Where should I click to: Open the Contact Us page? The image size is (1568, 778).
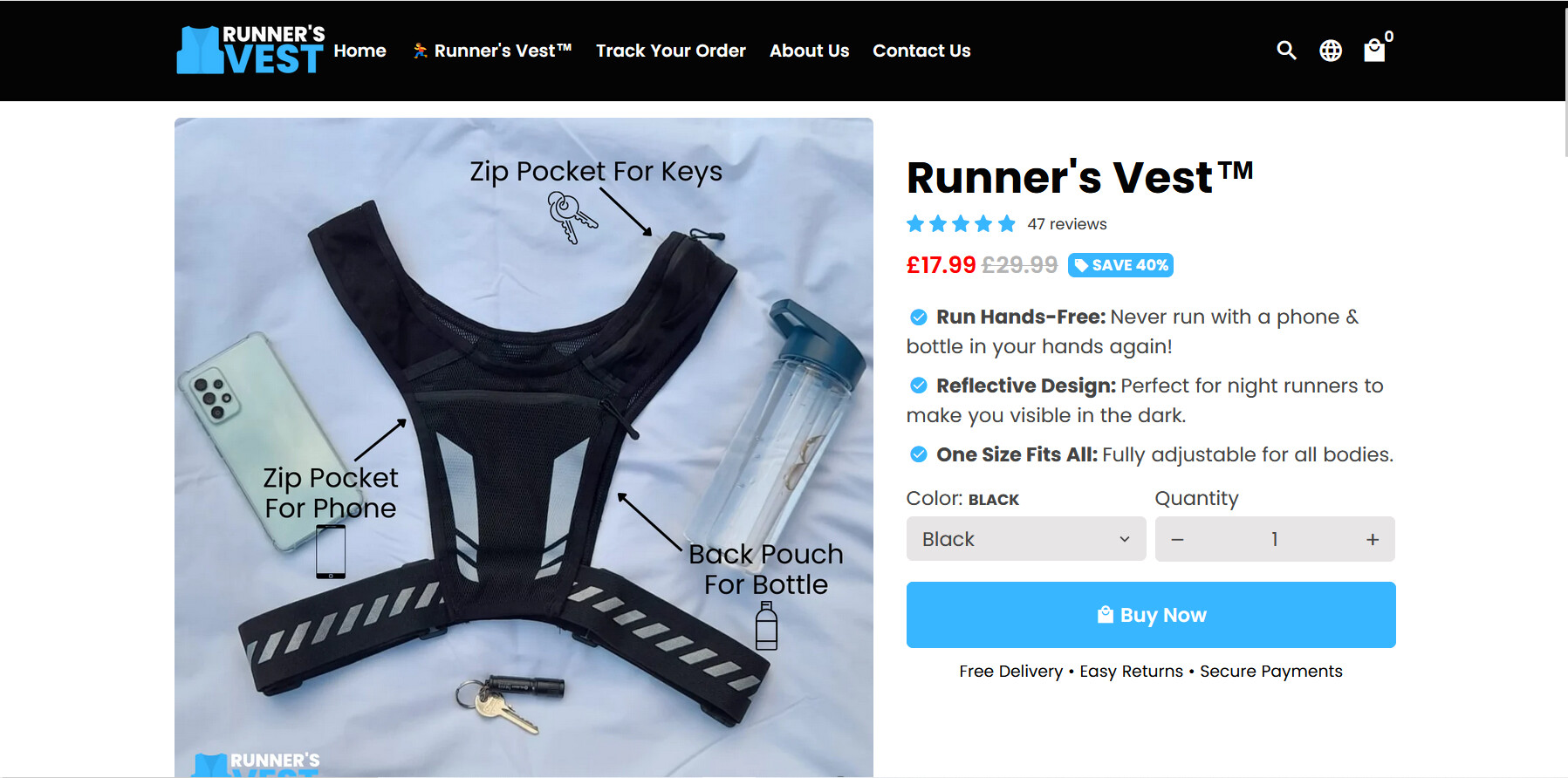(x=921, y=51)
